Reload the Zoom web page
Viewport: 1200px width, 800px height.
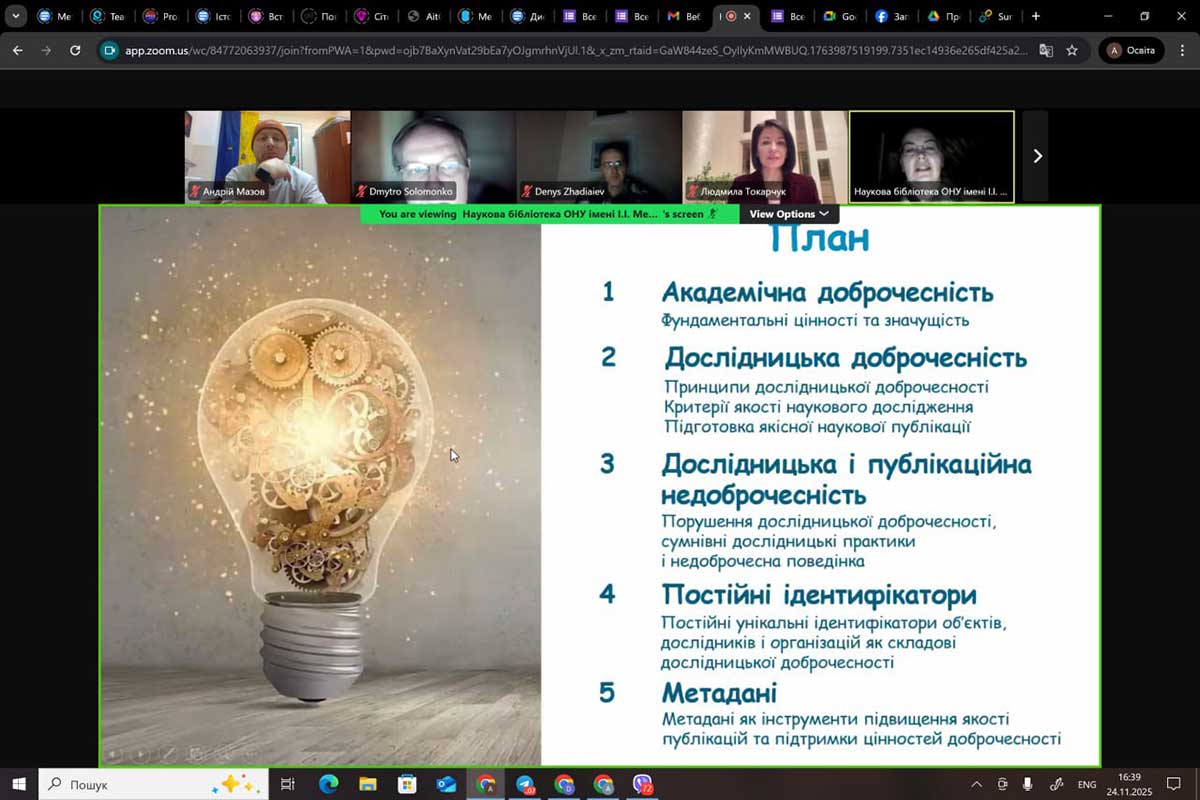pos(75,50)
